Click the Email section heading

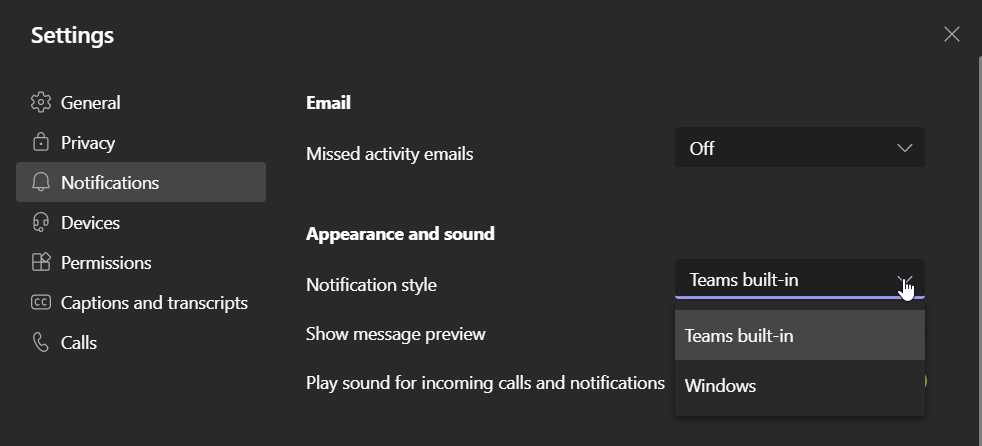point(328,102)
